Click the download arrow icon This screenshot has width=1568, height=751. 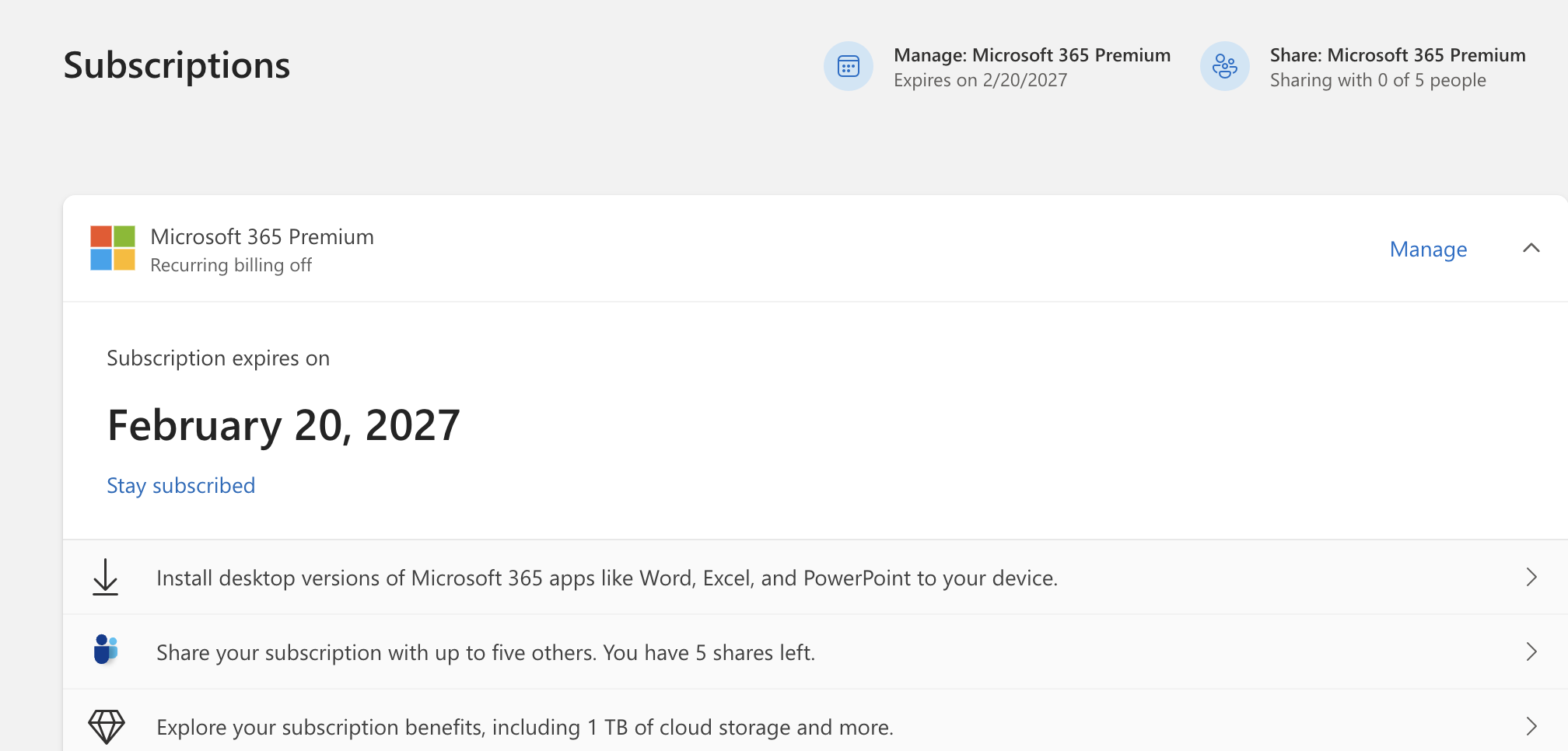coord(105,578)
